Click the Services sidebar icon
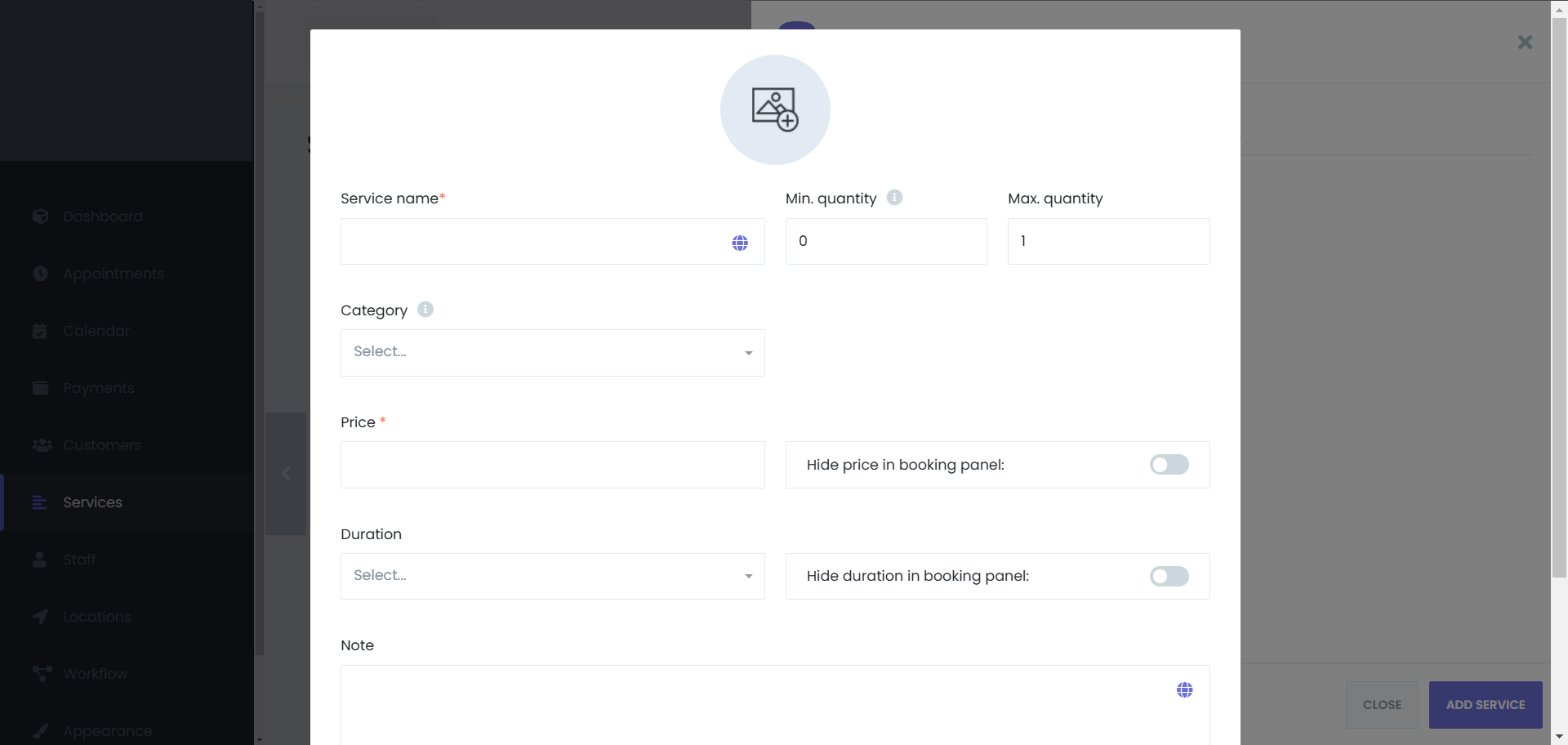The image size is (1568, 745). pyautogui.click(x=39, y=502)
